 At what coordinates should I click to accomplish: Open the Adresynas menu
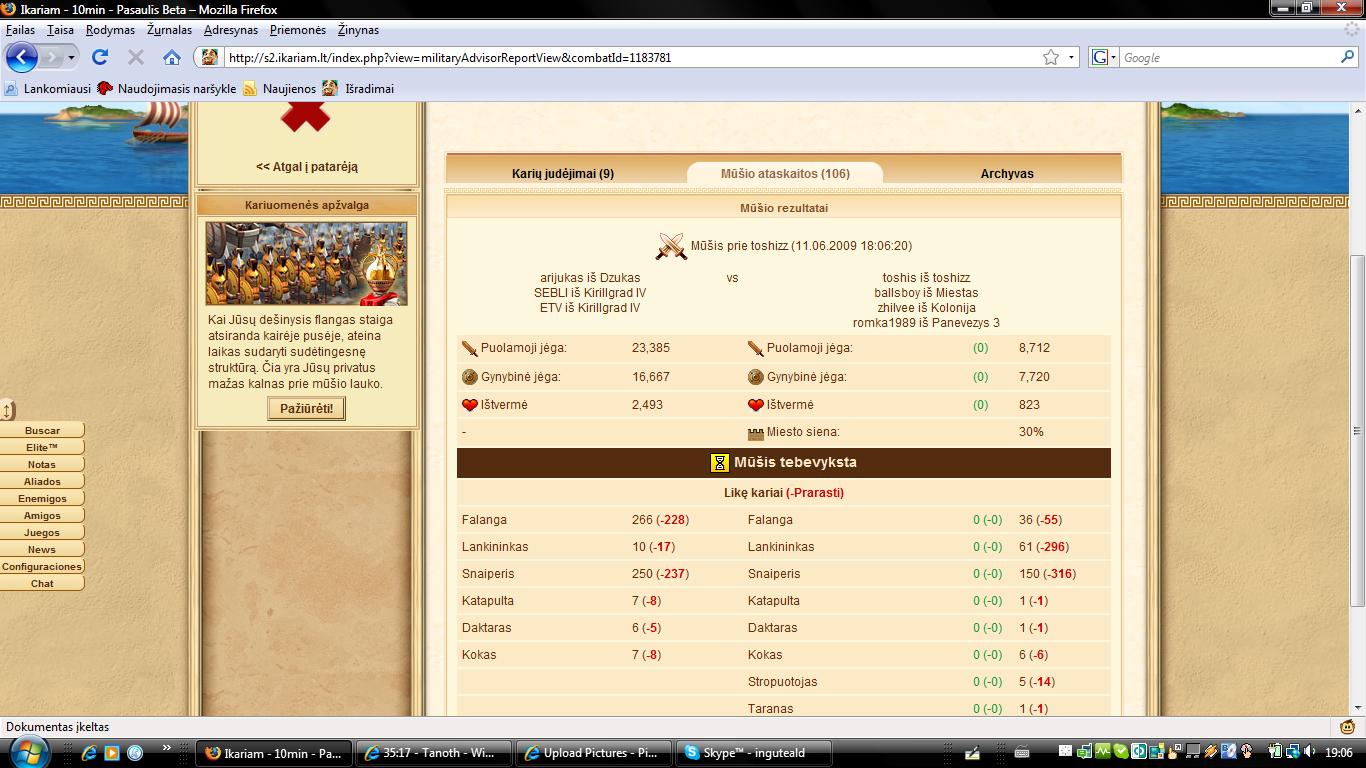231,30
